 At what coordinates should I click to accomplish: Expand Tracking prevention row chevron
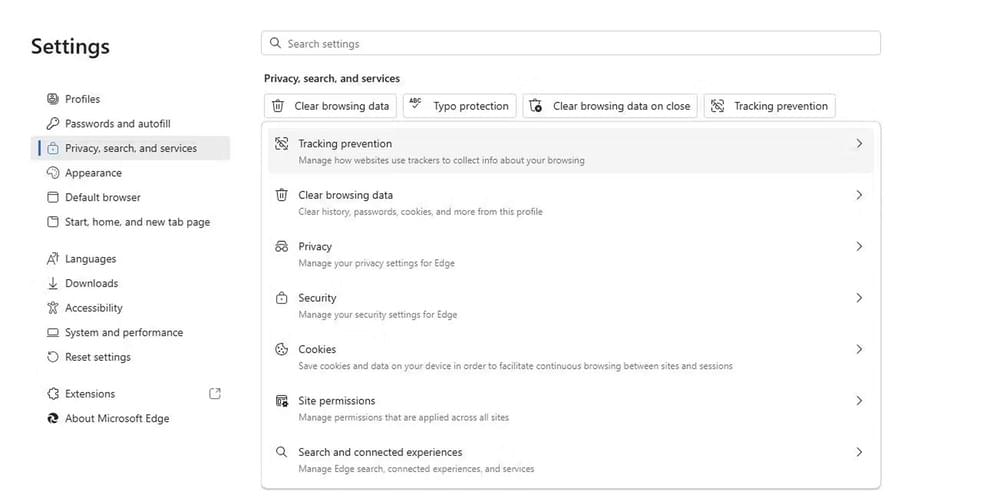coord(859,143)
